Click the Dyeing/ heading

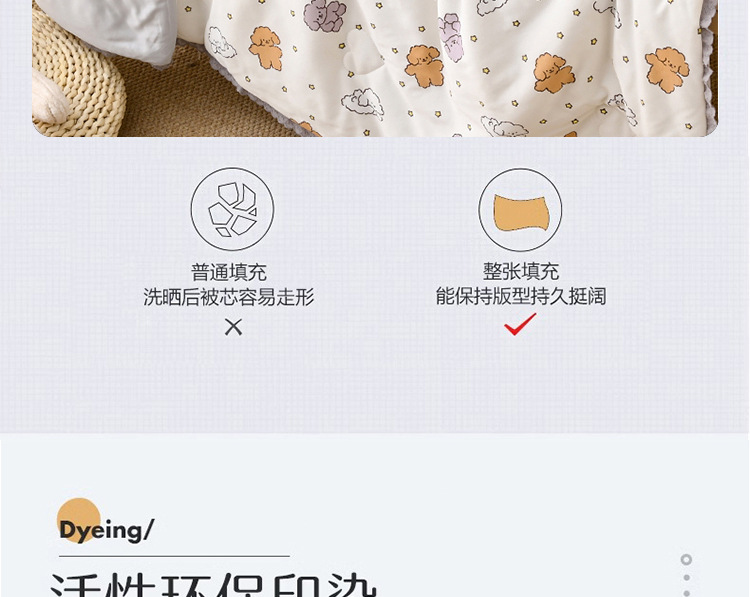pyautogui.click(x=106, y=531)
